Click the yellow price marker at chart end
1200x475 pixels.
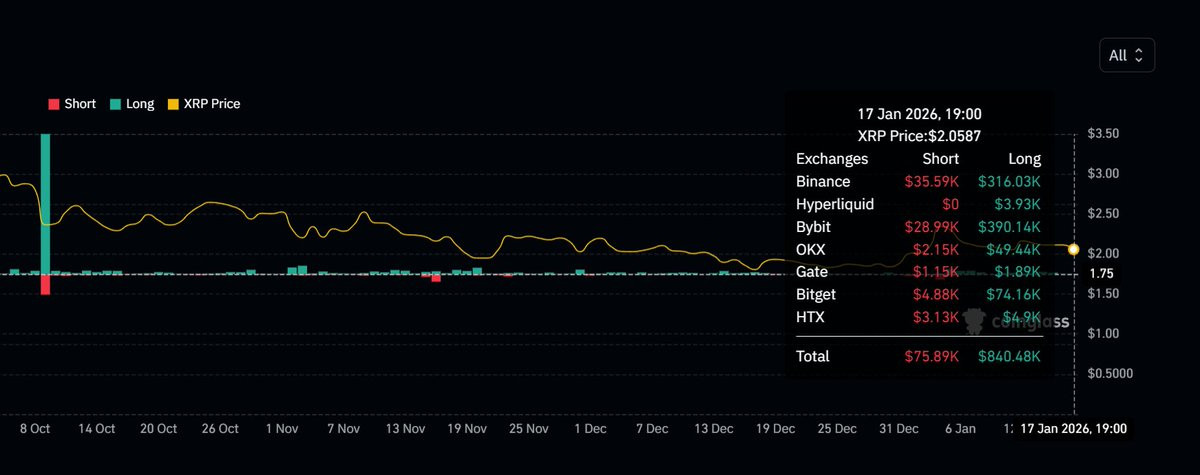1074,248
